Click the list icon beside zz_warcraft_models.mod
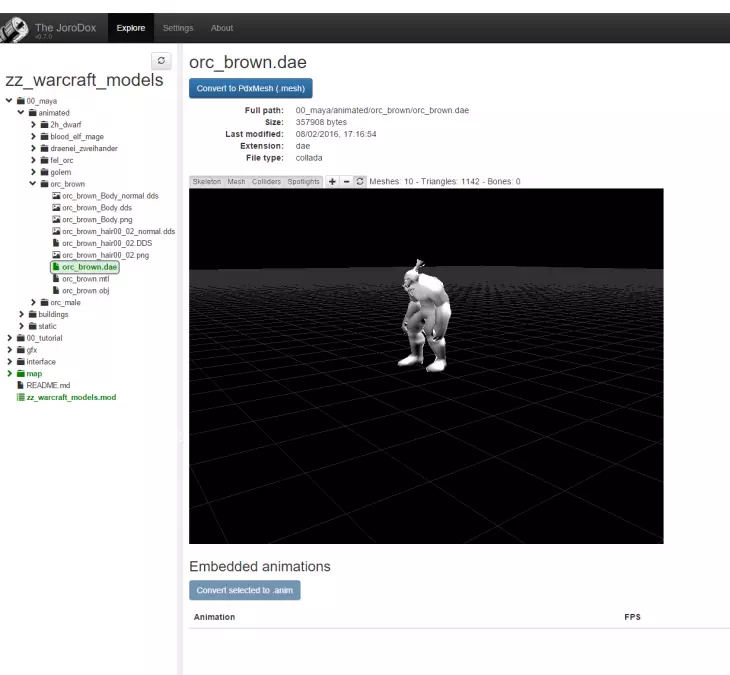This screenshot has height=675, width=730. coord(20,397)
